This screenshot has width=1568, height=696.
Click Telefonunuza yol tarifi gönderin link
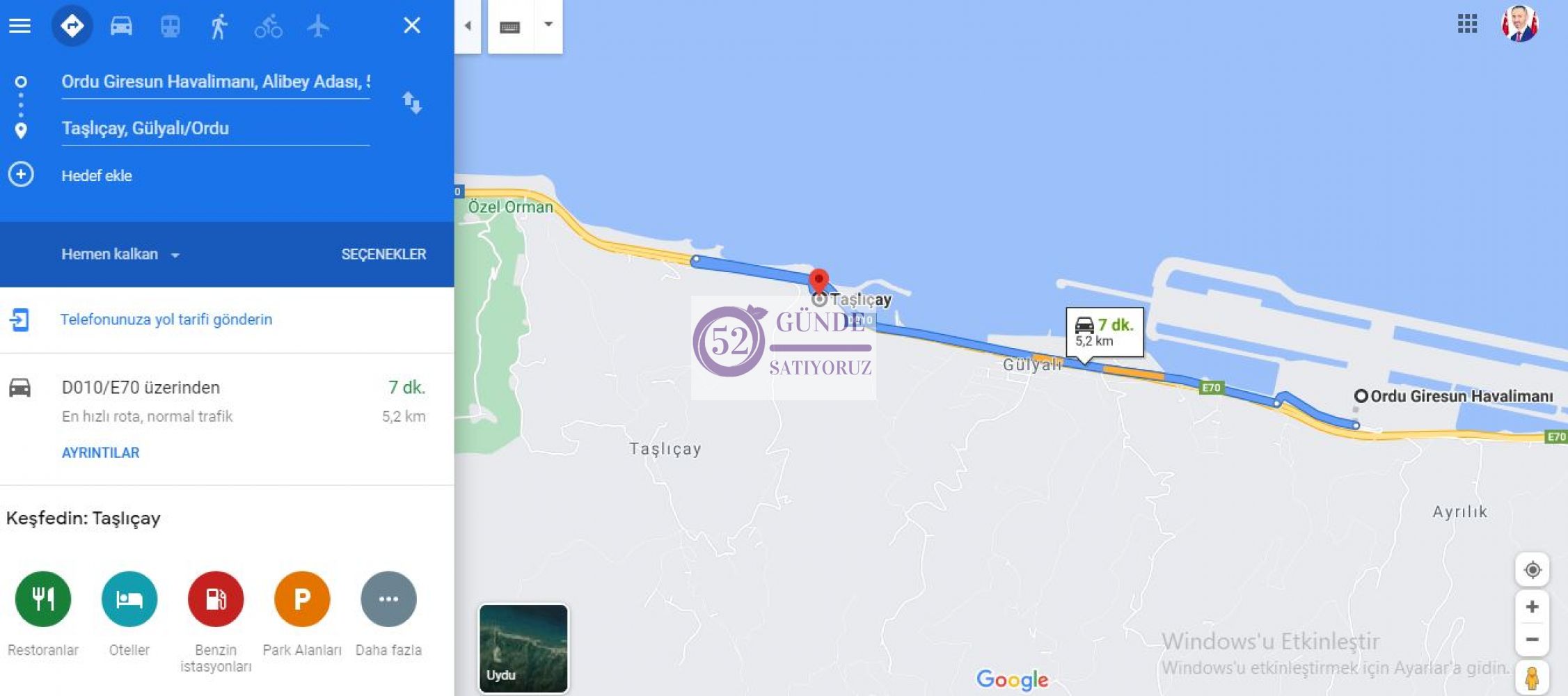pos(166,319)
